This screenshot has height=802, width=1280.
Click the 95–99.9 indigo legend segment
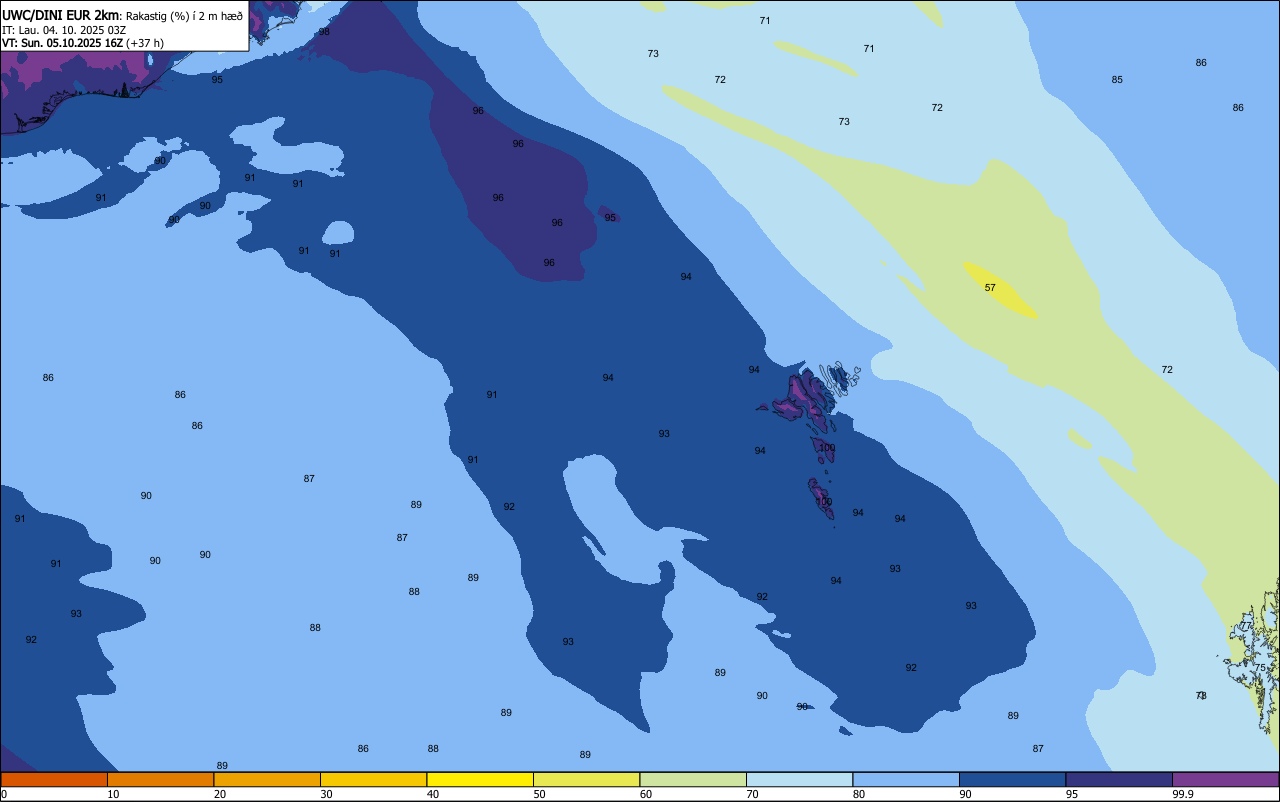tap(1119, 779)
